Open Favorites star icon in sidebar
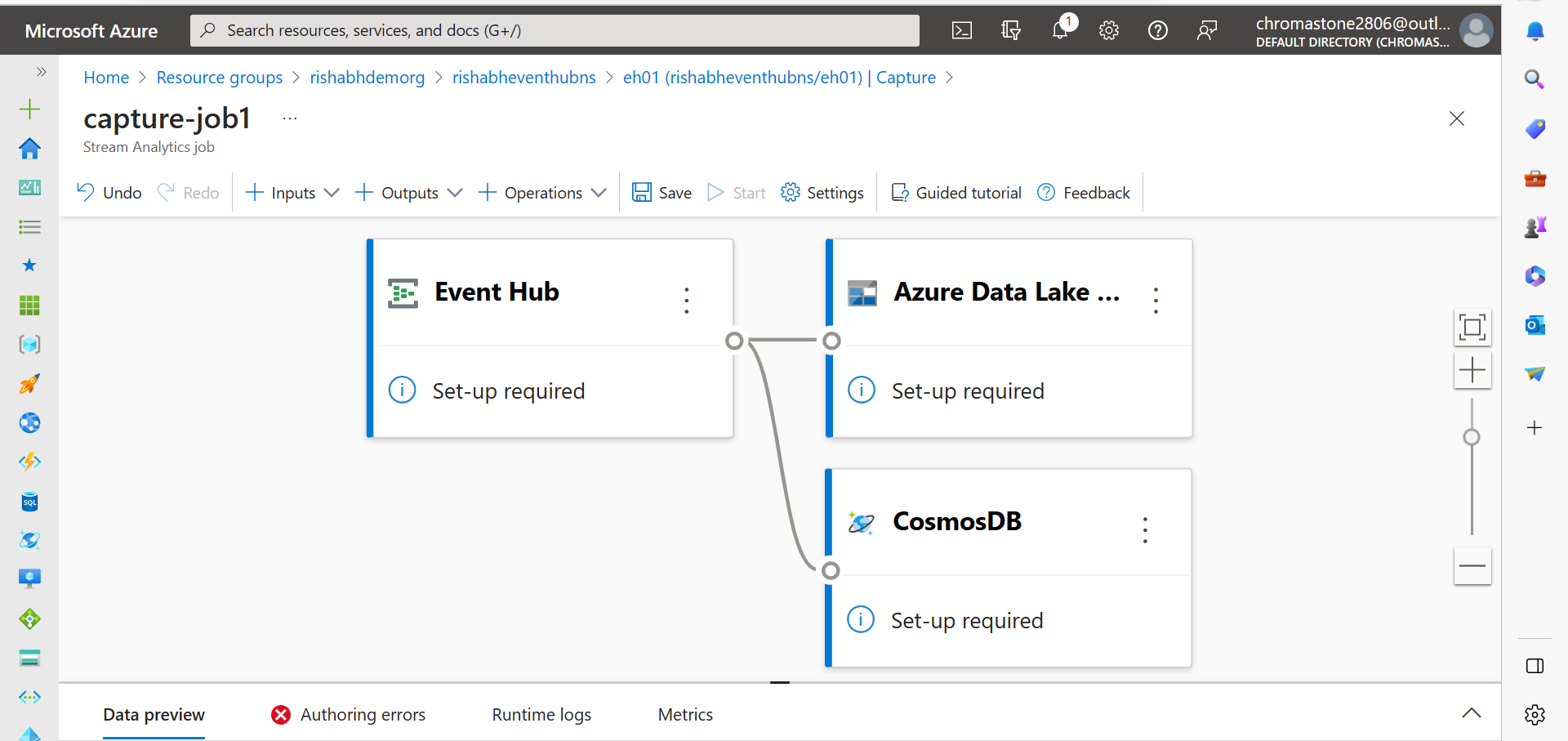Image resolution: width=1568 pixels, height=741 pixels. click(29, 266)
